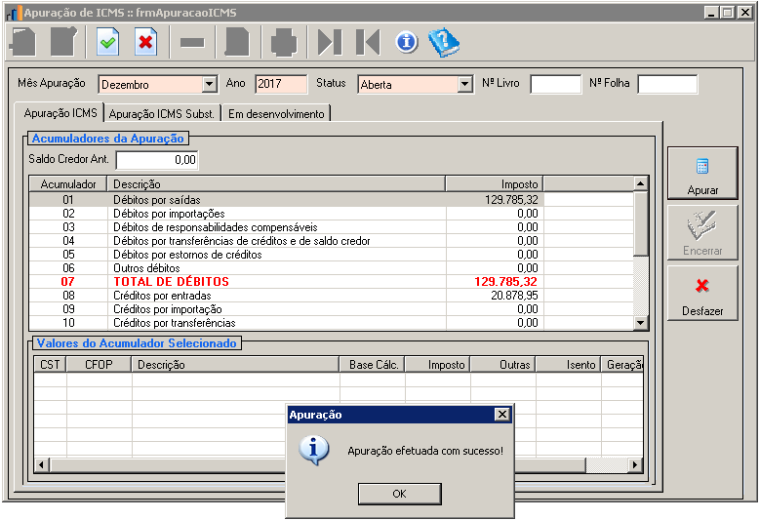Screen dimensions: 760x520
Task: Select row Débitos por saídas
Action: click(331, 200)
